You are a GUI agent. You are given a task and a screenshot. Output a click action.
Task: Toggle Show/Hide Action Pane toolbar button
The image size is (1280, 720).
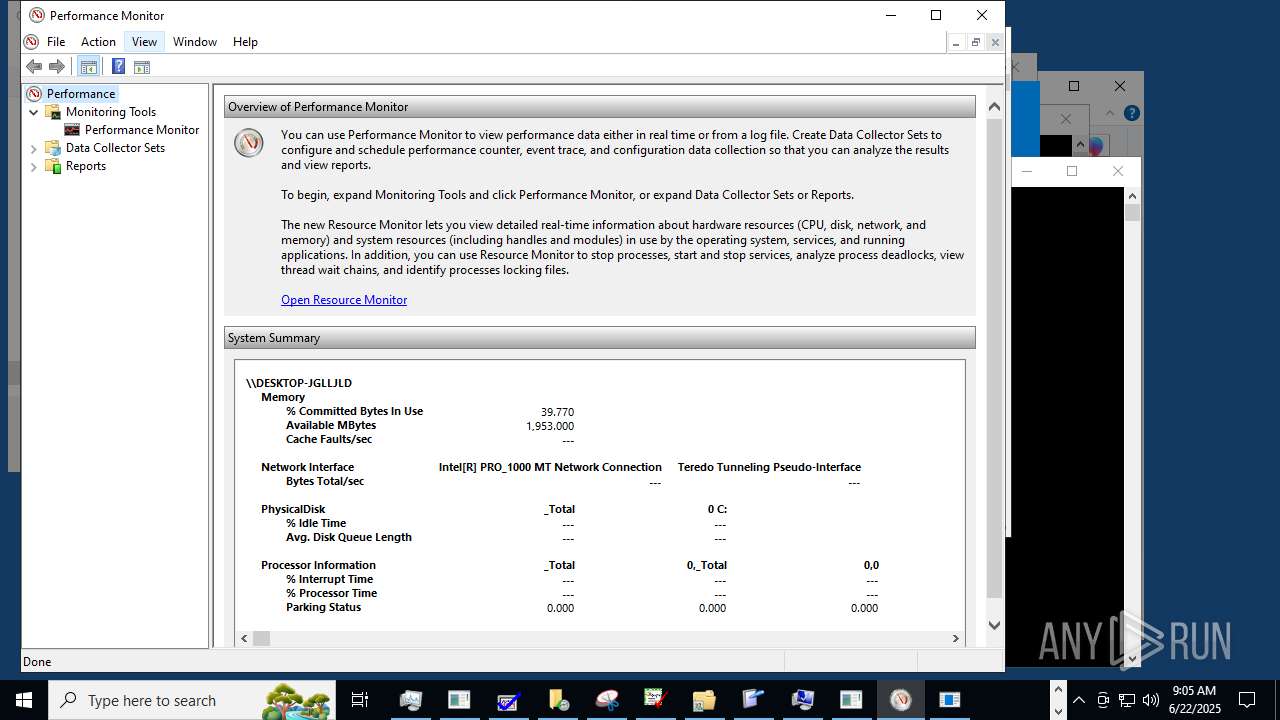pos(142,67)
